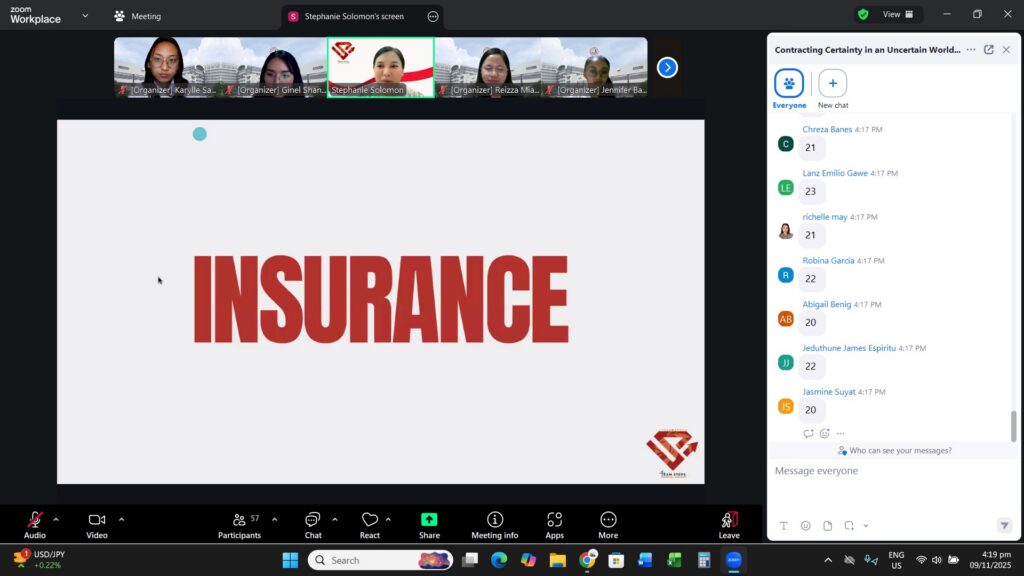This screenshot has height=576, width=1024.
Task: Open the Participants list
Action: [x=239, y=520]
